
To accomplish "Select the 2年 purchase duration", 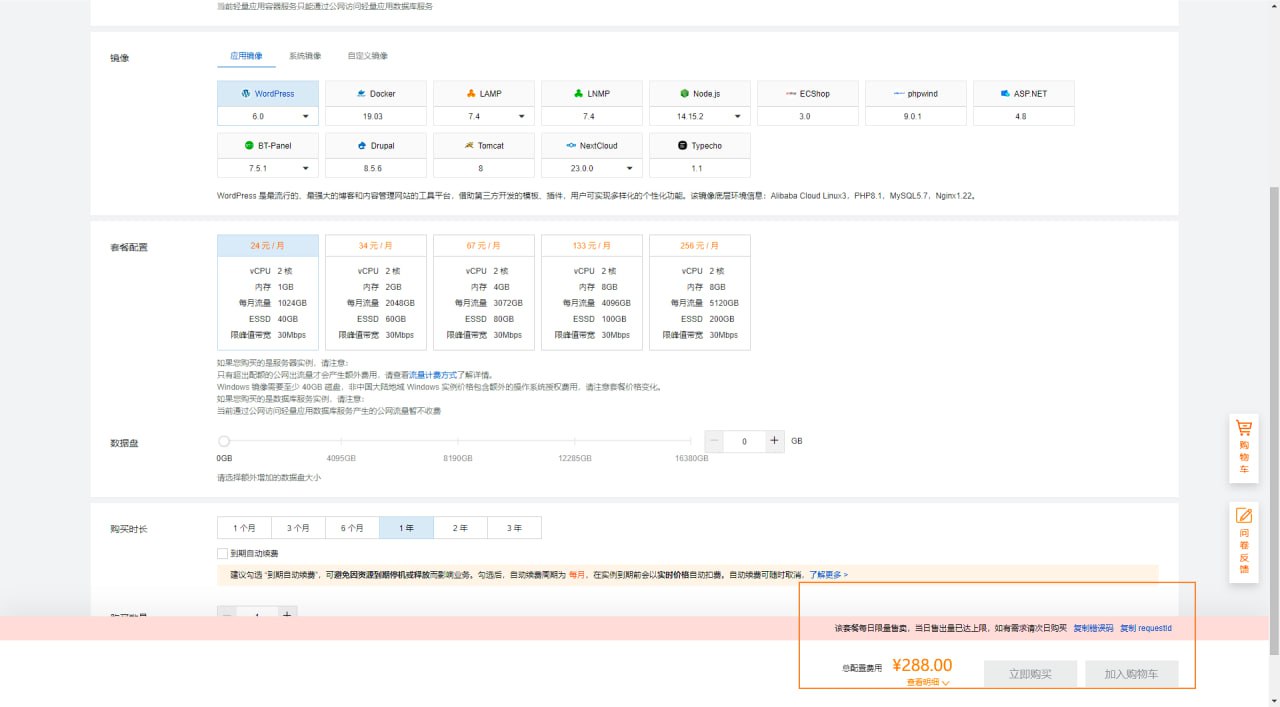I will point(460,528).
